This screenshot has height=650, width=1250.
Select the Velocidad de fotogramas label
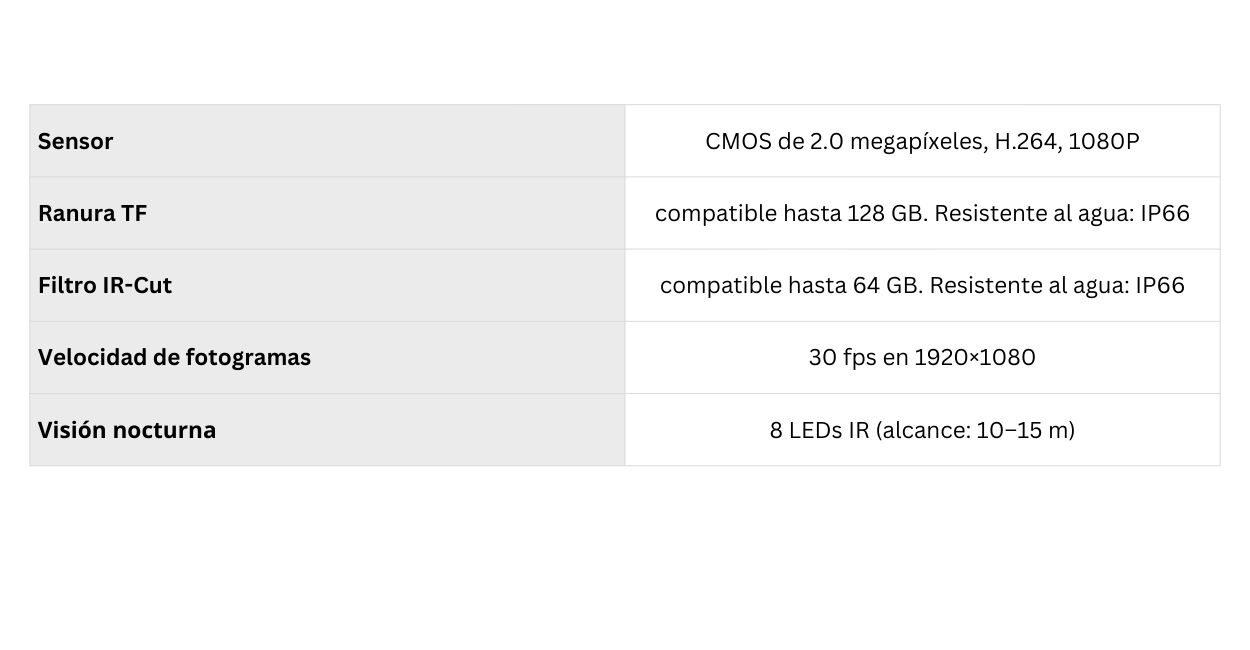[x=174, y=357]
